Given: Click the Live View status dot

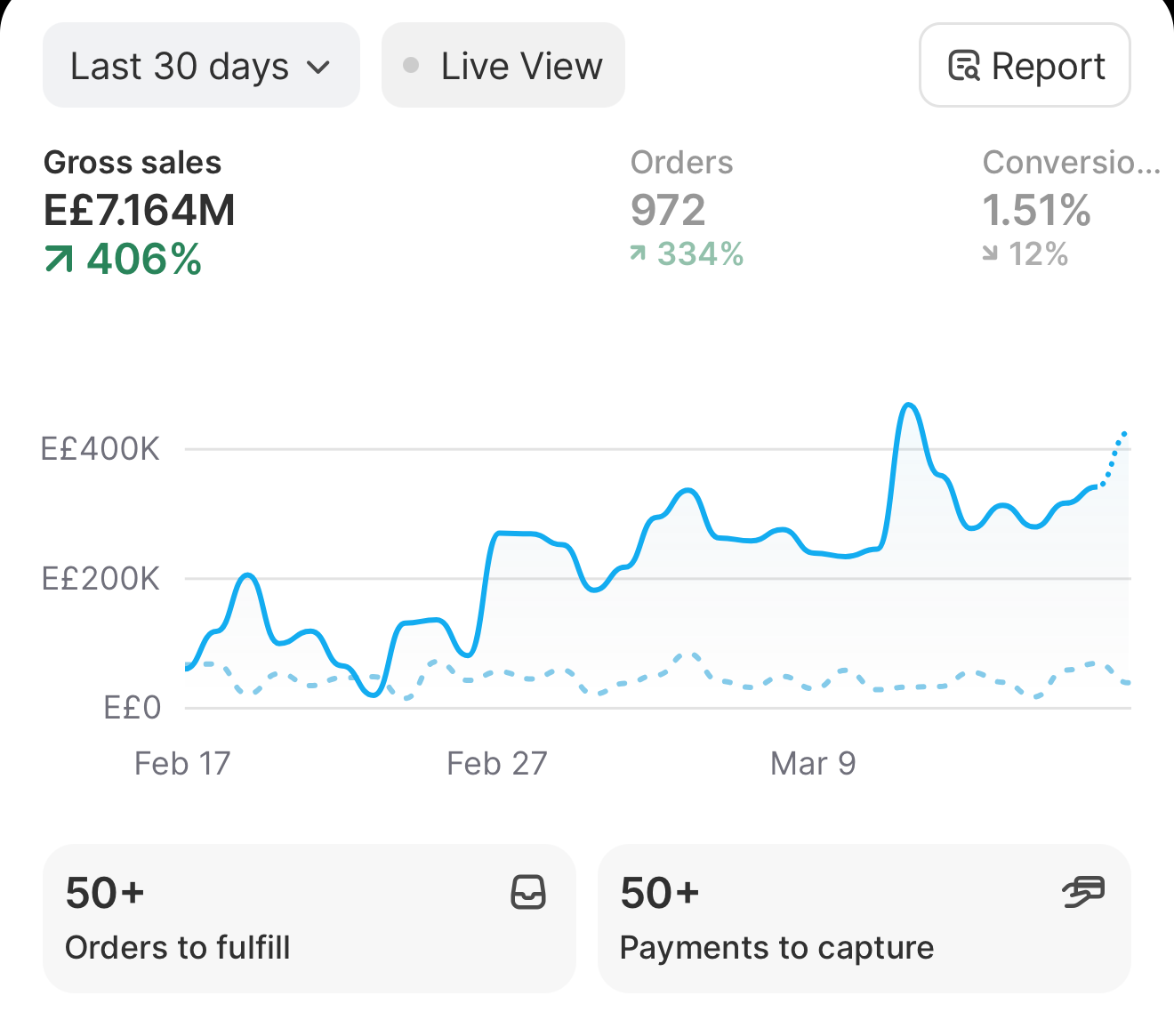Looking at the screenshot, I should click(411, 65).
